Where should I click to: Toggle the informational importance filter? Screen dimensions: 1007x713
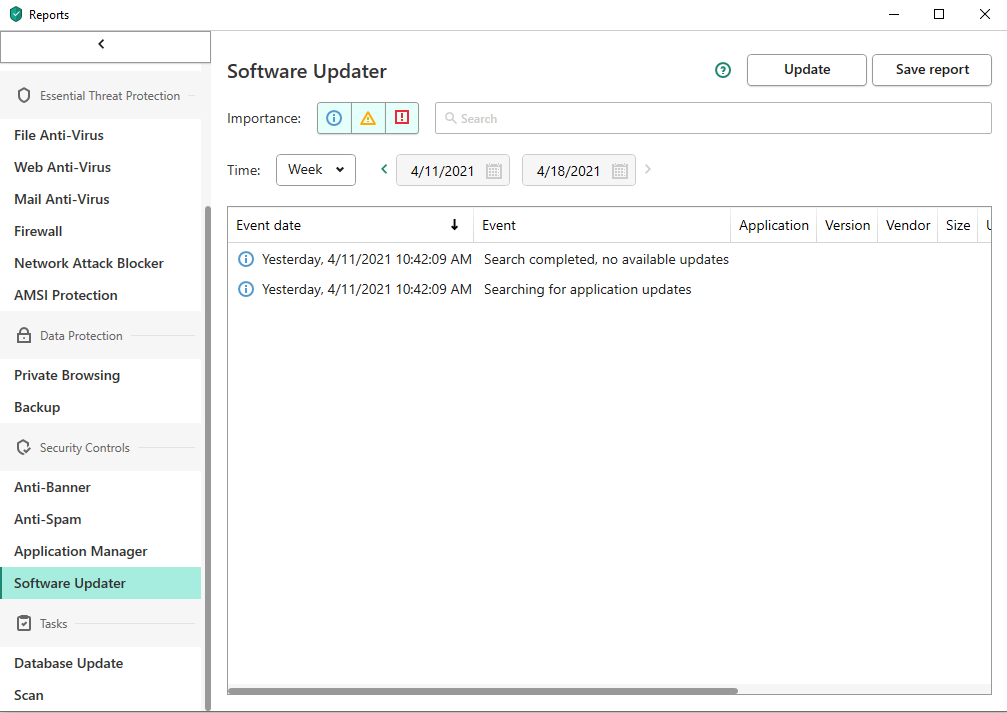tap(334, 118)
